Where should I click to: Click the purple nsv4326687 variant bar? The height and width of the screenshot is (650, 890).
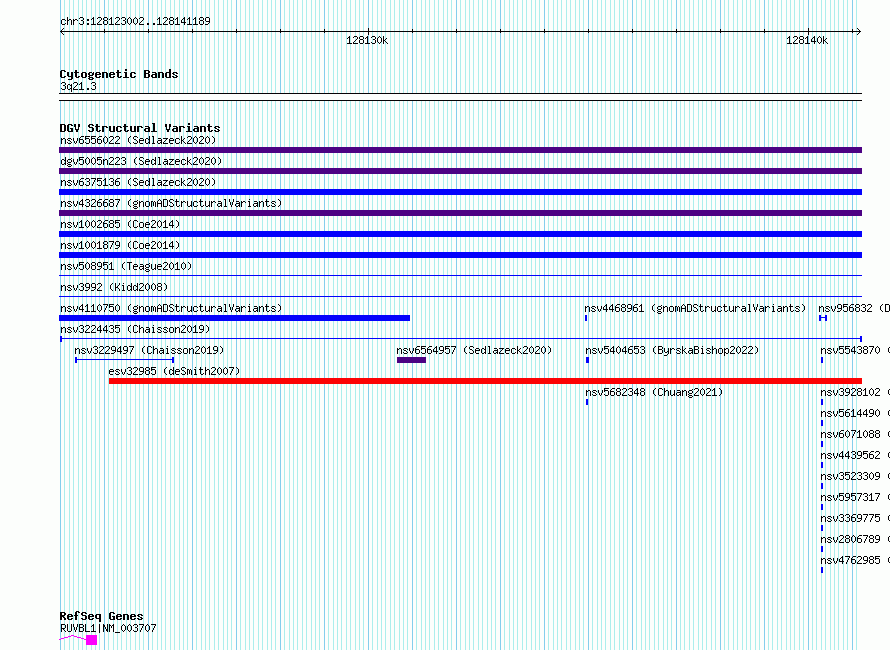click(x=460, y=213)
